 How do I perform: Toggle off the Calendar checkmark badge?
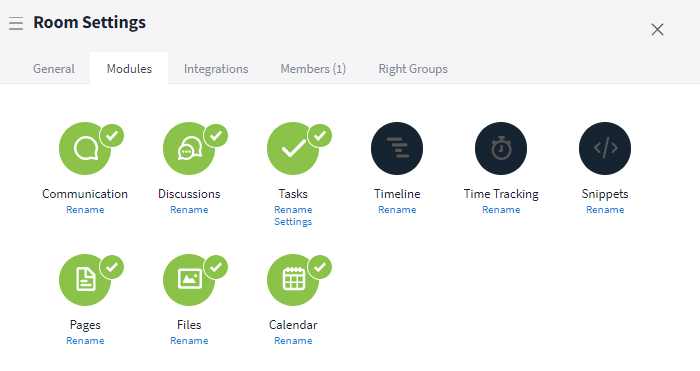[x=320, y=267]
